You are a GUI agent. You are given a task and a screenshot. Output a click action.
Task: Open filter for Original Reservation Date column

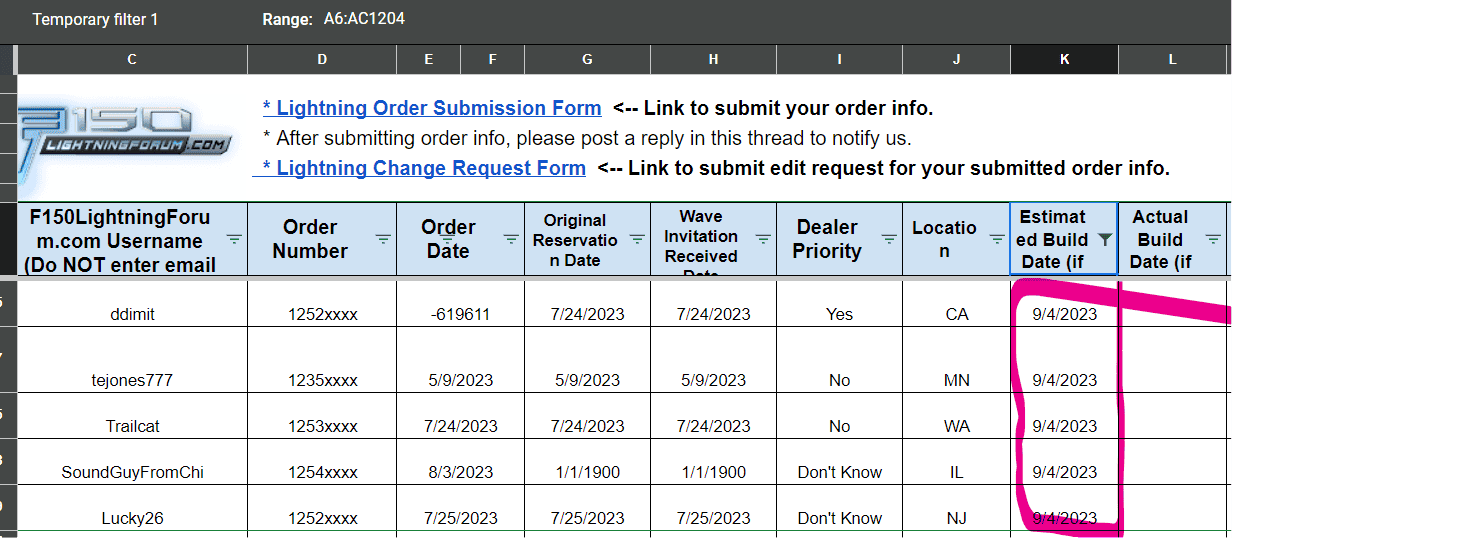[x=637, y=239]
